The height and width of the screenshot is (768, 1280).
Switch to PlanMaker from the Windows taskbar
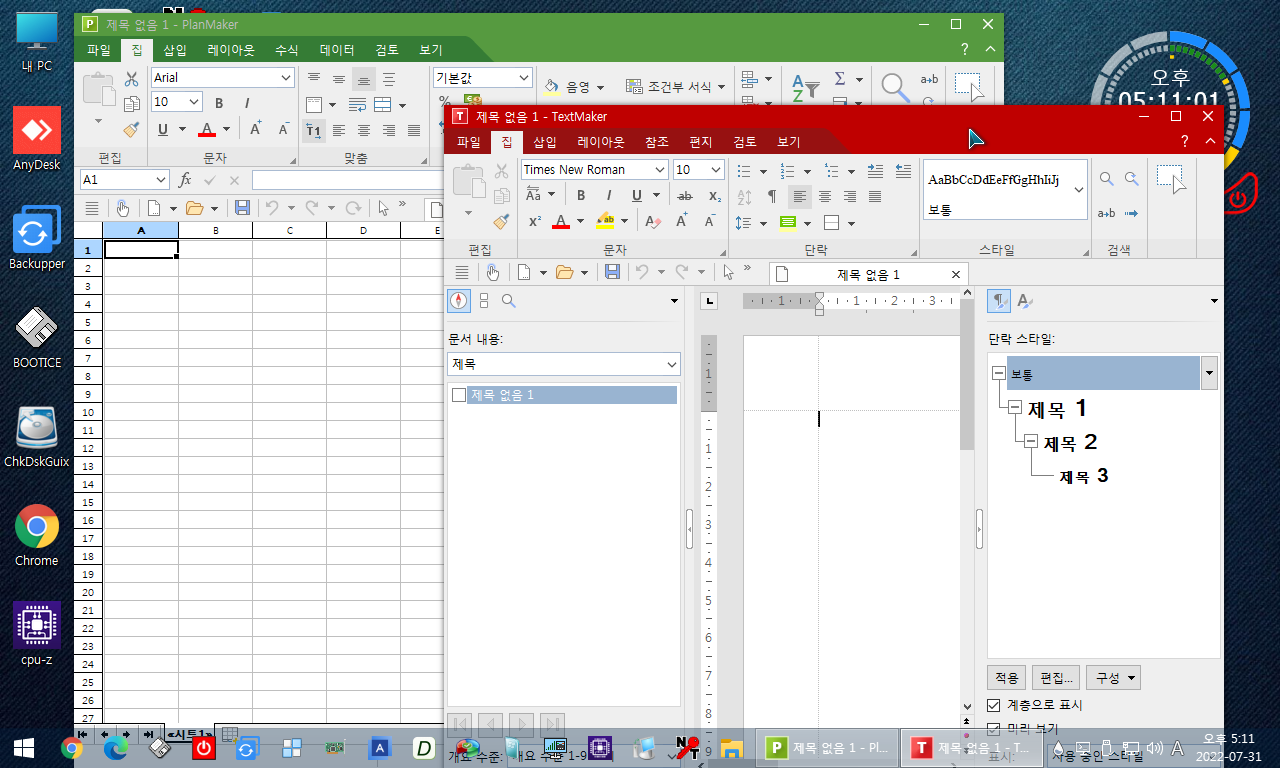(827, 748)
